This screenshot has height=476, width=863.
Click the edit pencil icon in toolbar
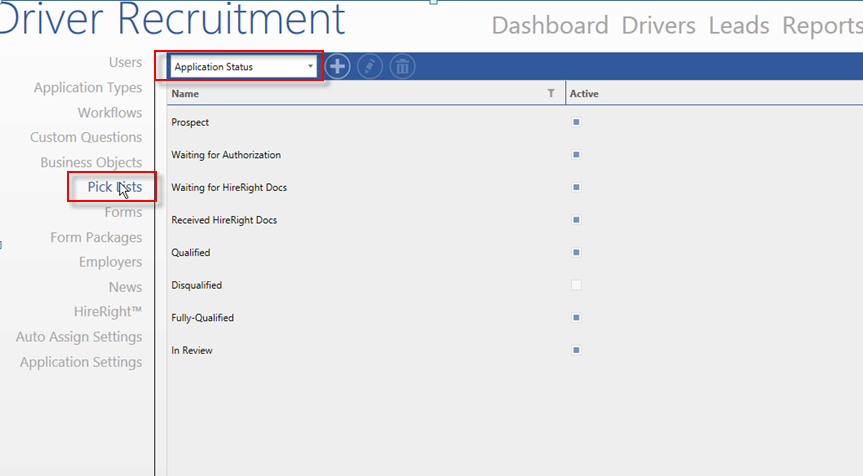tap(370, 67)
